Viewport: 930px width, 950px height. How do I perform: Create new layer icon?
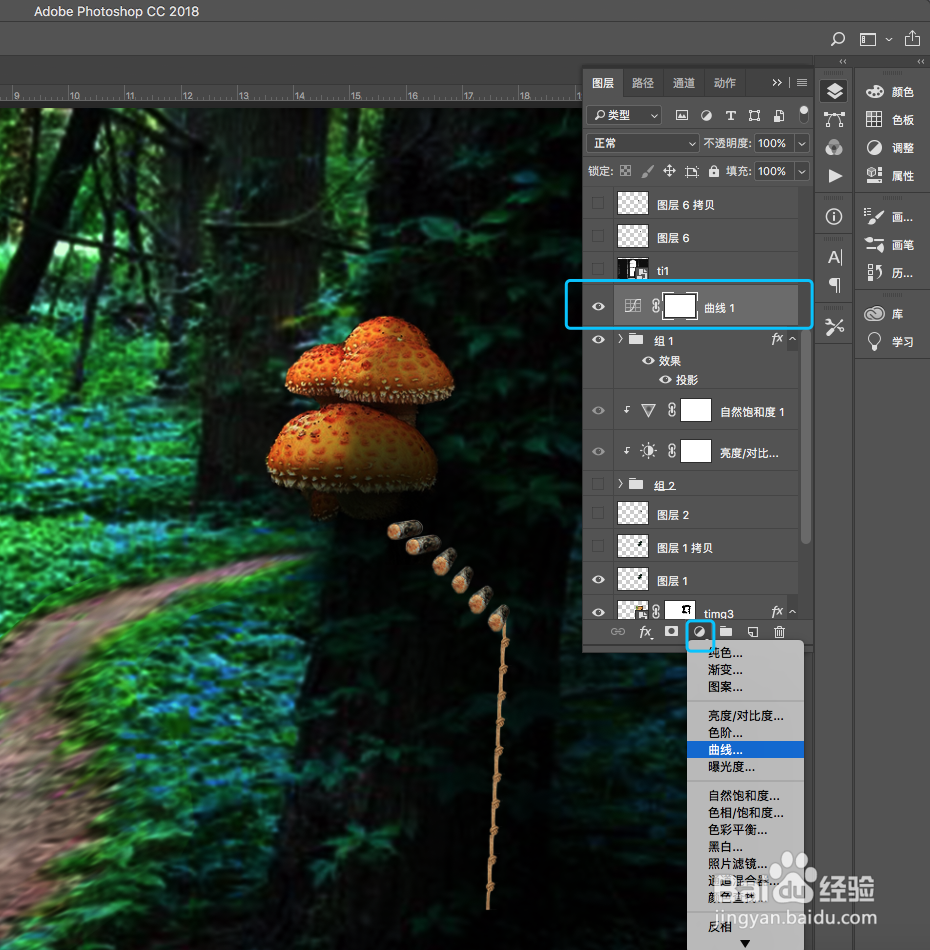point(752,632)
